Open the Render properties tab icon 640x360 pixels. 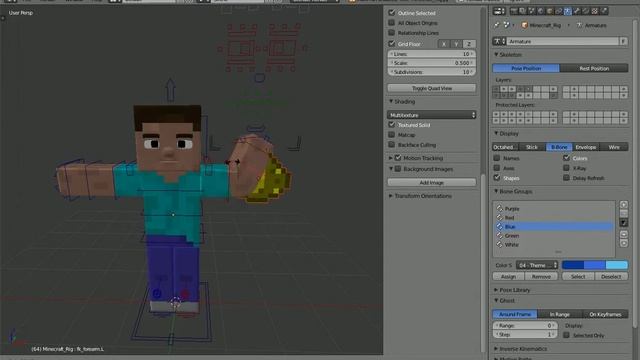[x=514, y=11]
